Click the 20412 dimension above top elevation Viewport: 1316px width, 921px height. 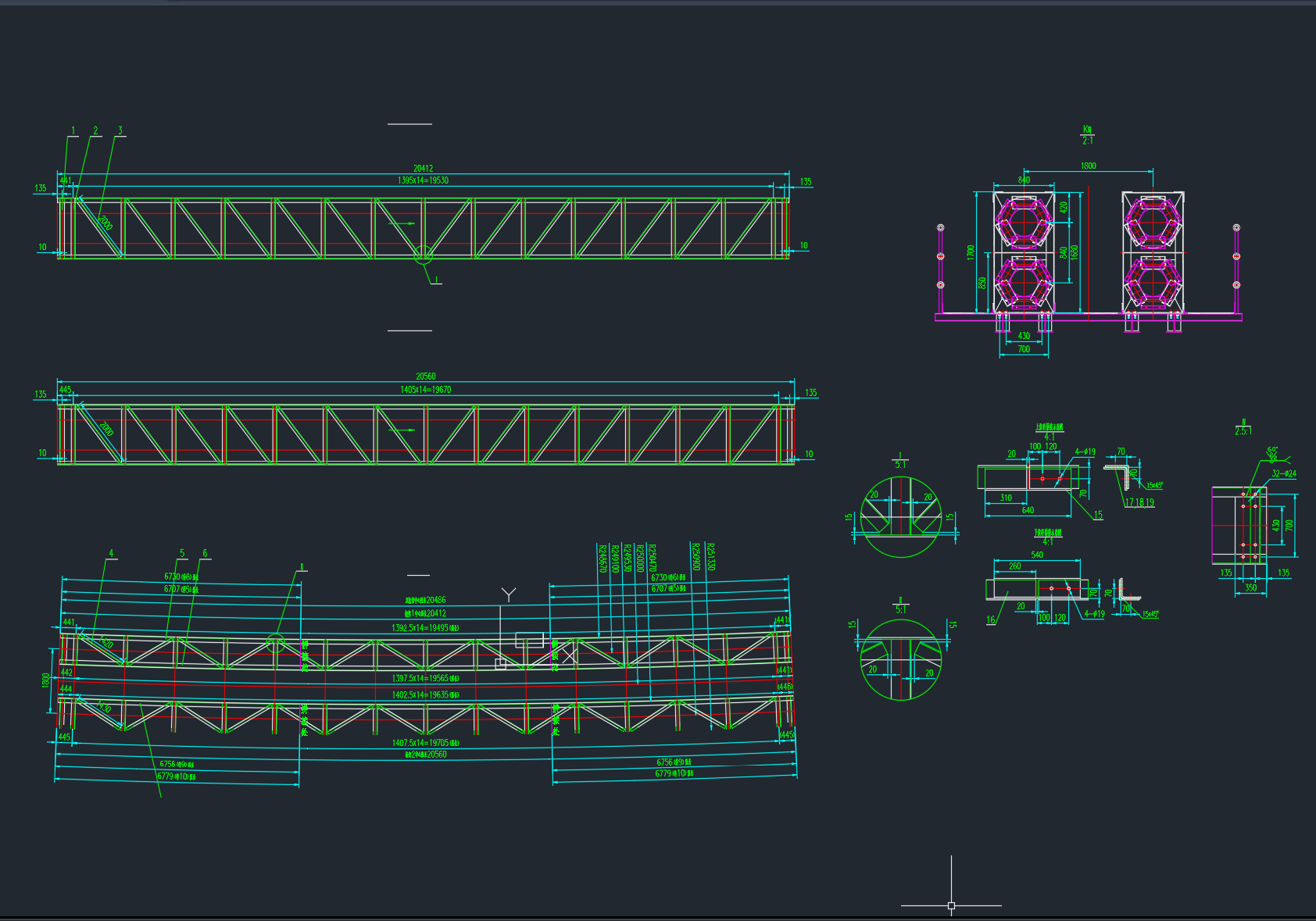423,169
